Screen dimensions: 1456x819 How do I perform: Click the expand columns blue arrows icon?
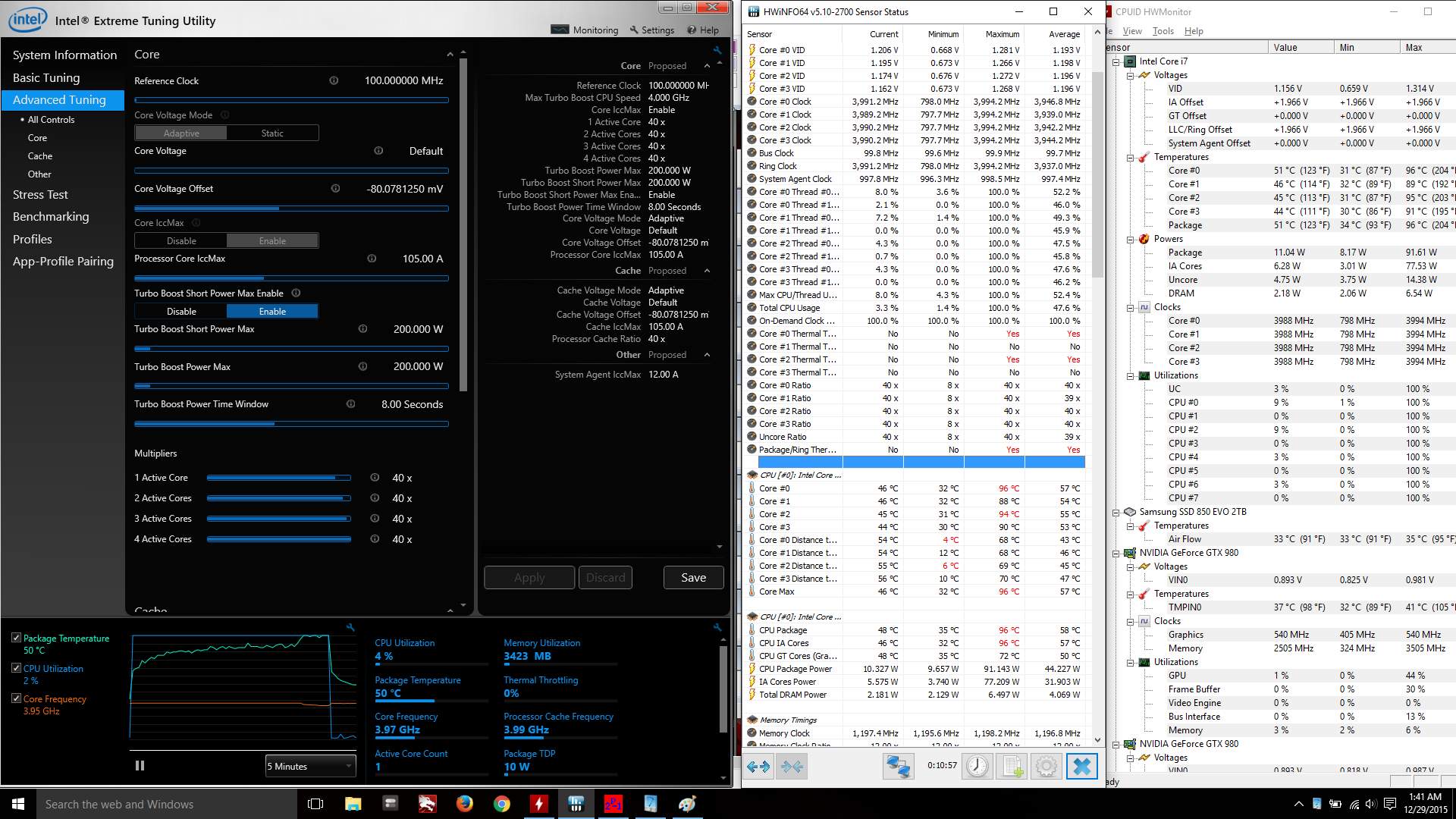tap(758, 767)
